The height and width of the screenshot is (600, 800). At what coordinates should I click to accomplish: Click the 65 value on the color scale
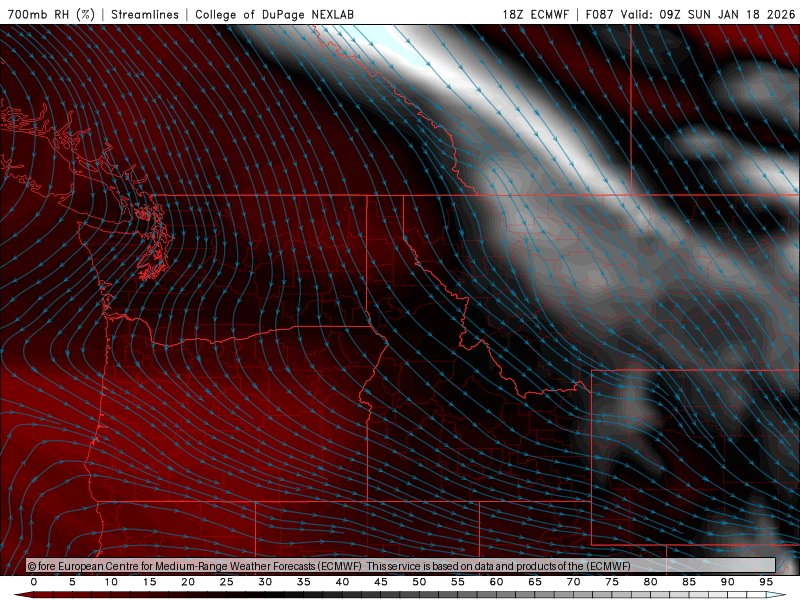pyautogui.click(x=535, y=582)
